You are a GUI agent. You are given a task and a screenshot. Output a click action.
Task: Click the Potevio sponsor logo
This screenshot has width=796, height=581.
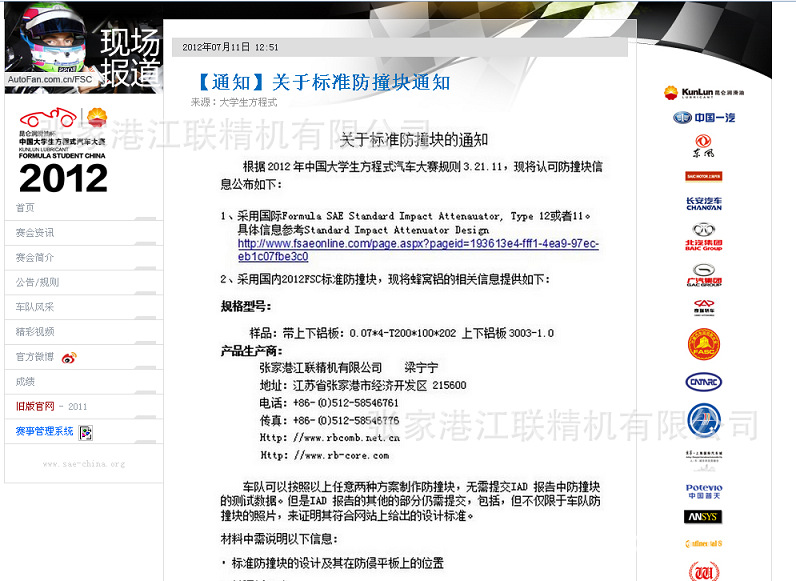[x=704, y=490]
